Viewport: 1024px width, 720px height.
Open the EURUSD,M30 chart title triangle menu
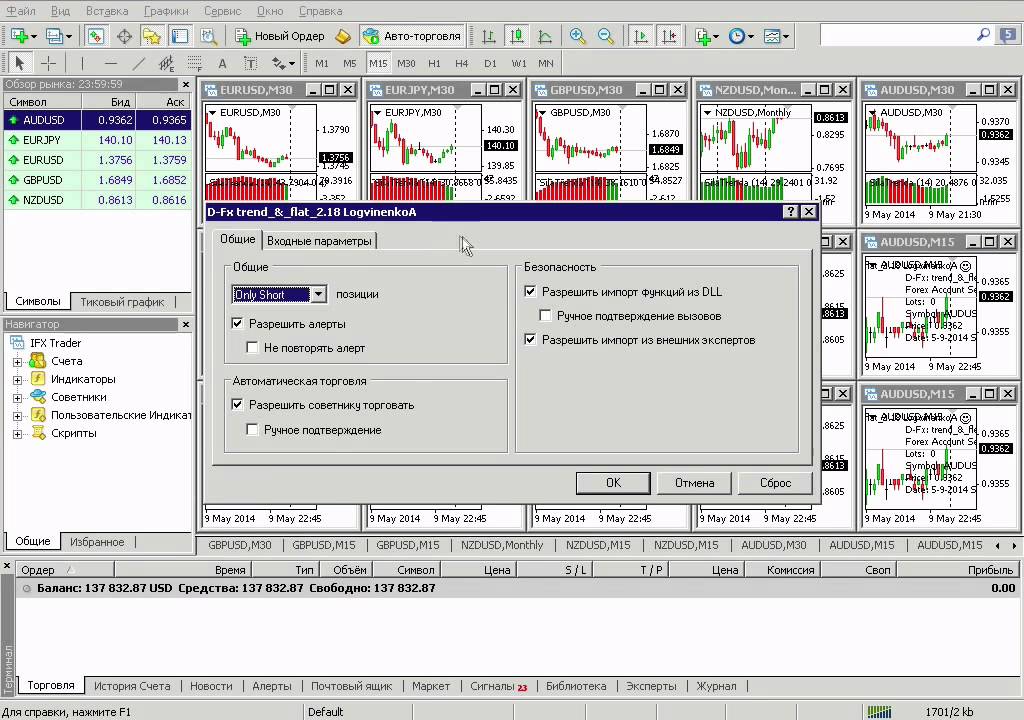coord(212,113)
